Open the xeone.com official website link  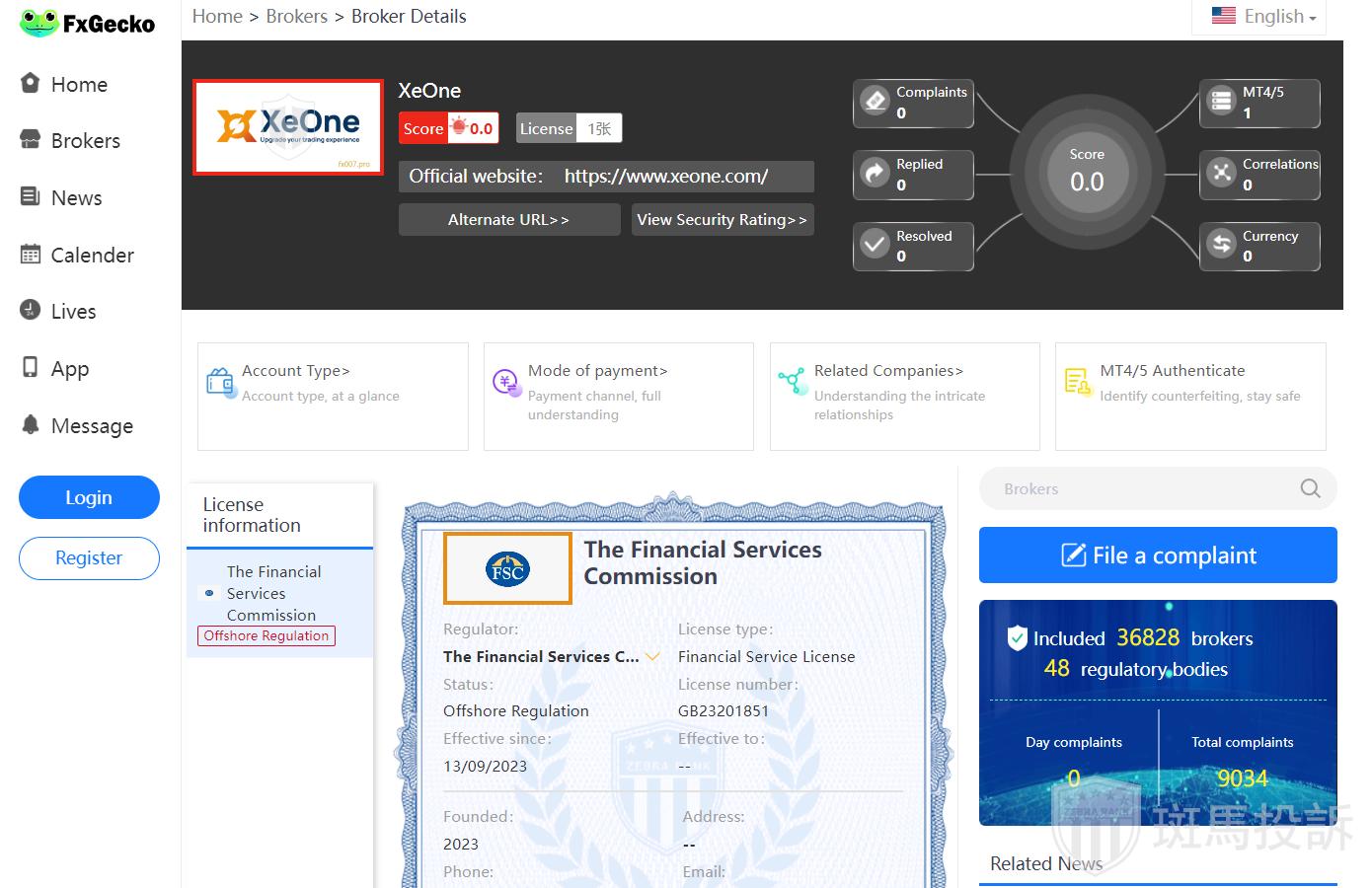(x=665, y=177)
